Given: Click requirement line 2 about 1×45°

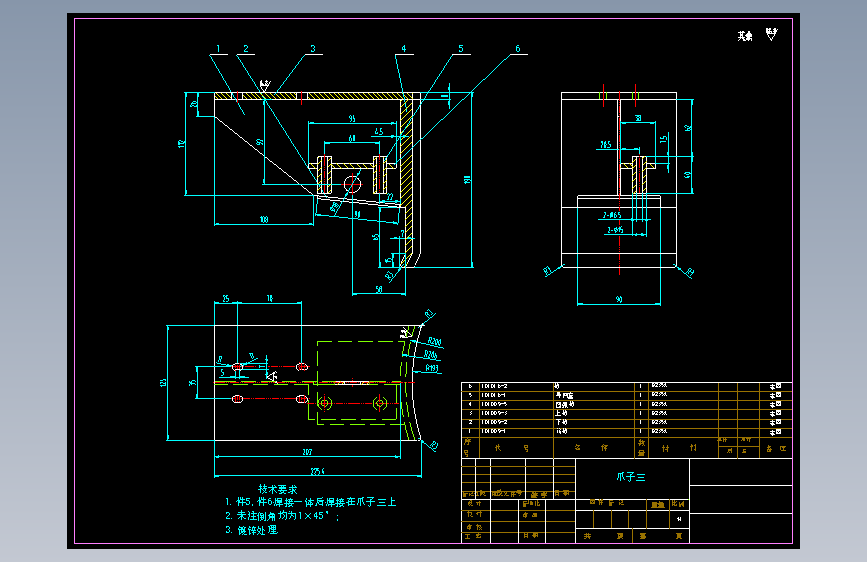Looking at the screenshot, I should click(x=282, y=516).
